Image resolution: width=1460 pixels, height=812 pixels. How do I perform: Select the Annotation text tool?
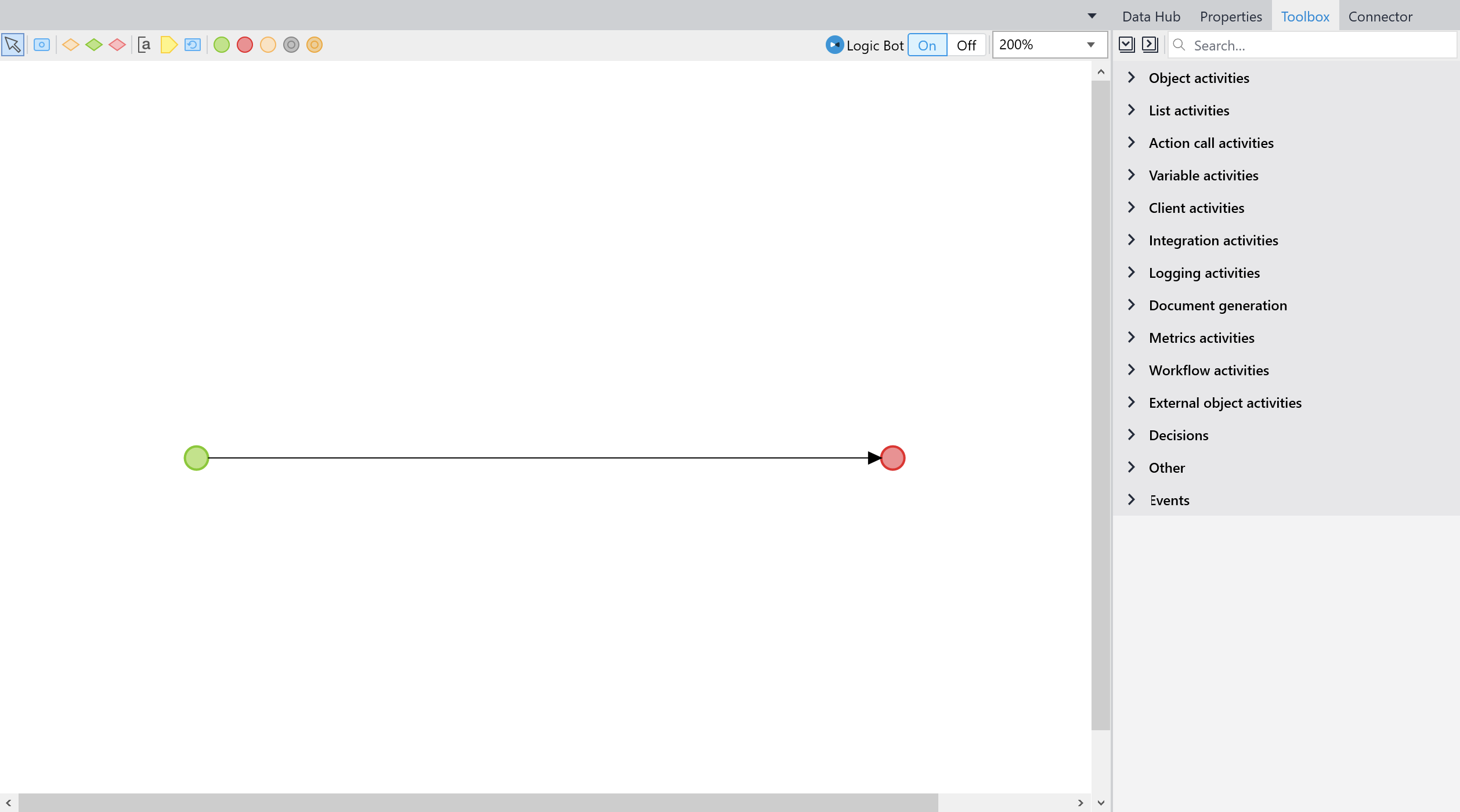tap(144, 45)
